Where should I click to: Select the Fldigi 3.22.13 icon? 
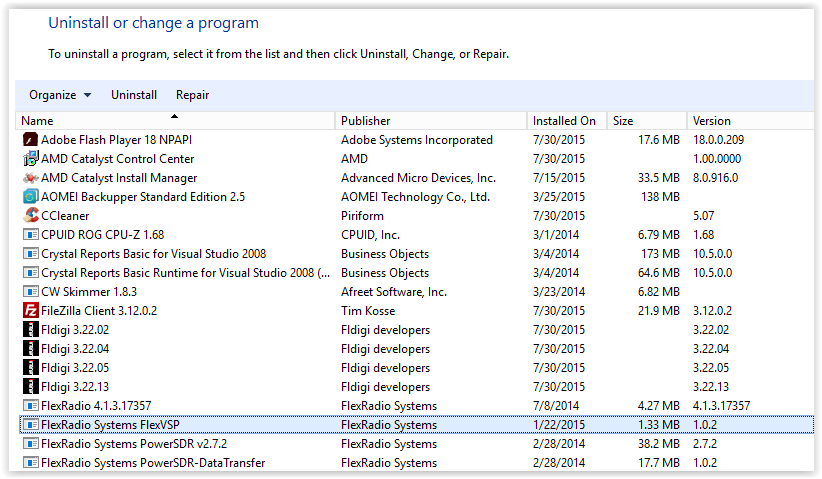click(x=30, y=386)
